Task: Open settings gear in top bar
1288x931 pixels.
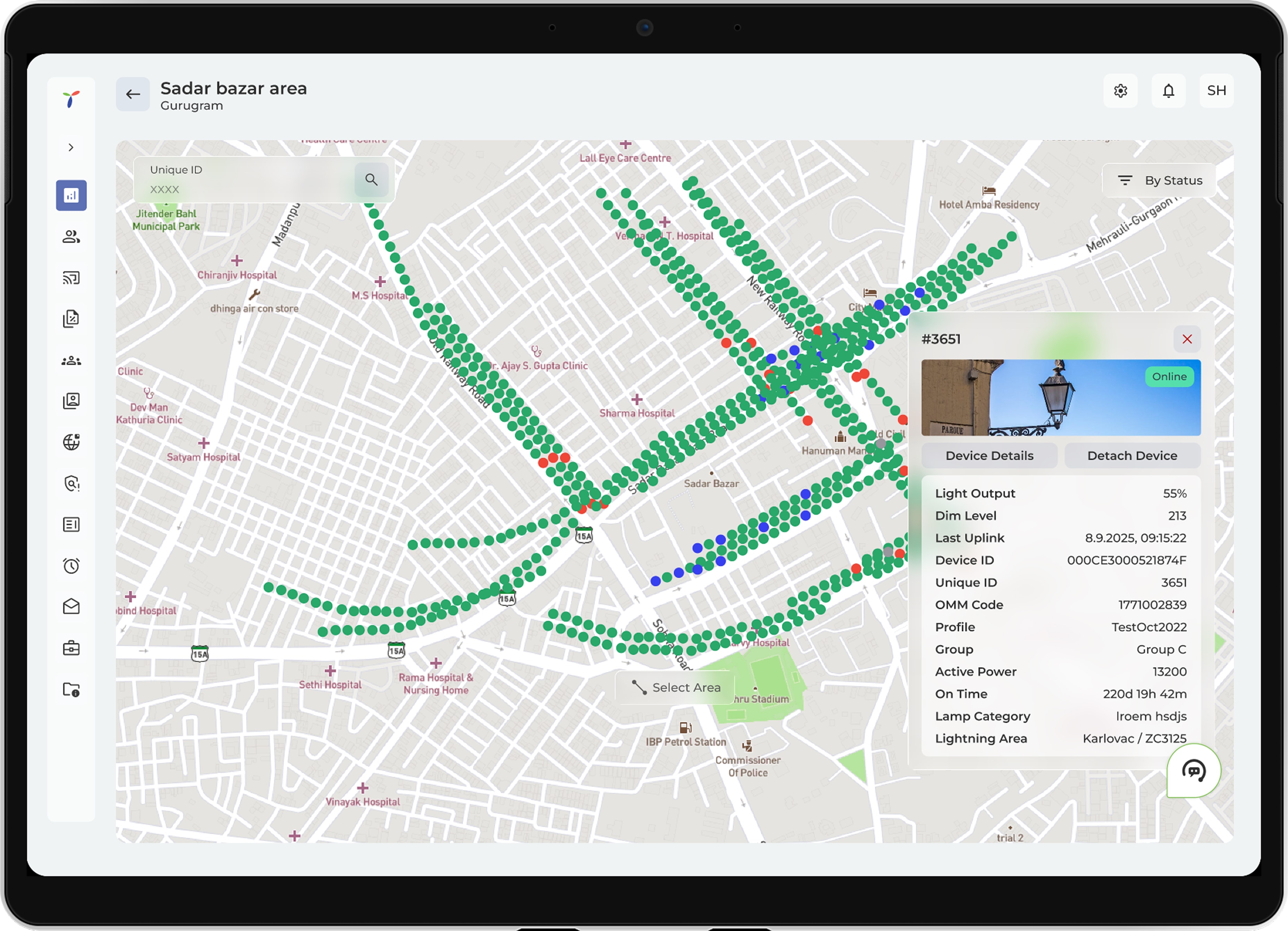Action: click(x=1120, y=91)
